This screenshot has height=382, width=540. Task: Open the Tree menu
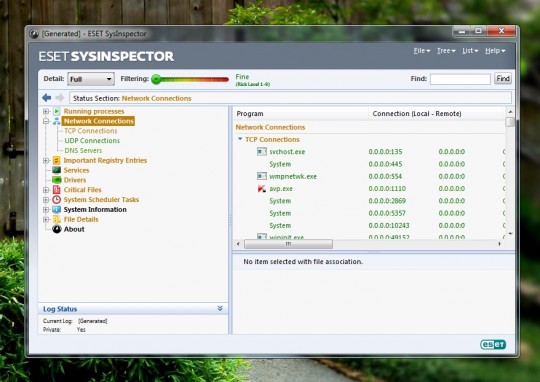[x=446, y=51]
